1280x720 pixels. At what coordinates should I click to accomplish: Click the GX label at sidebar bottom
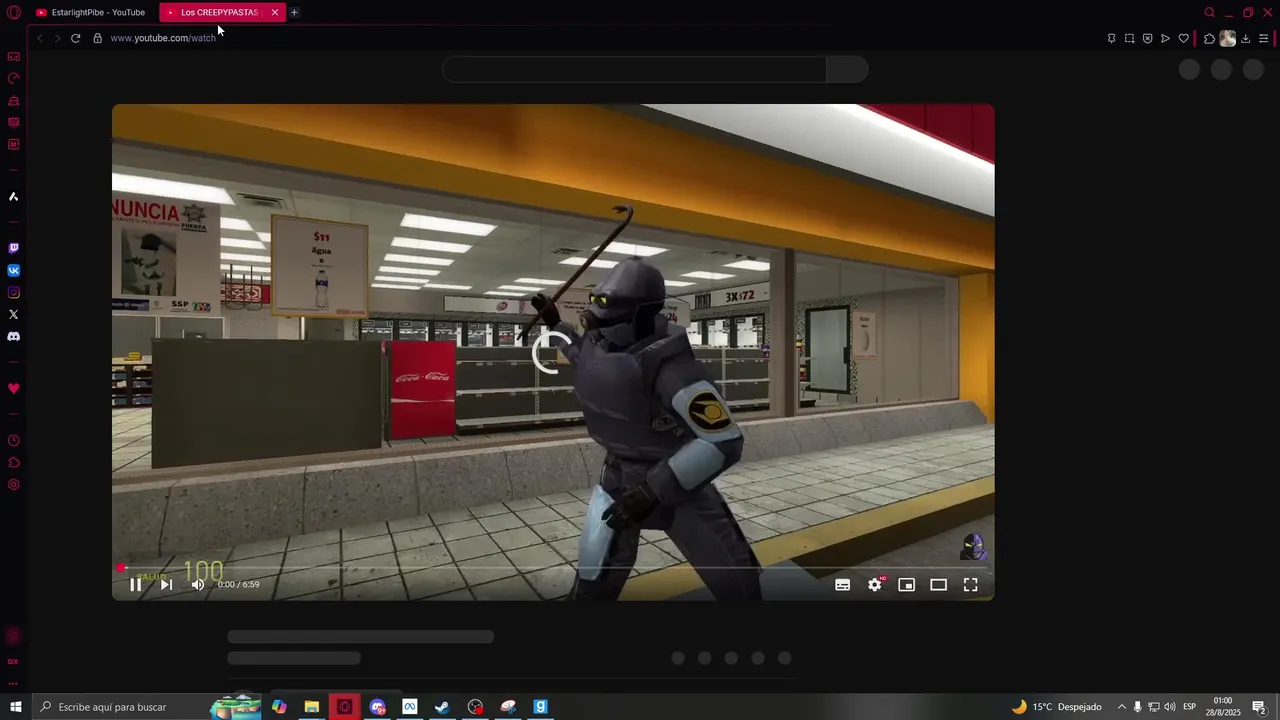13,661
